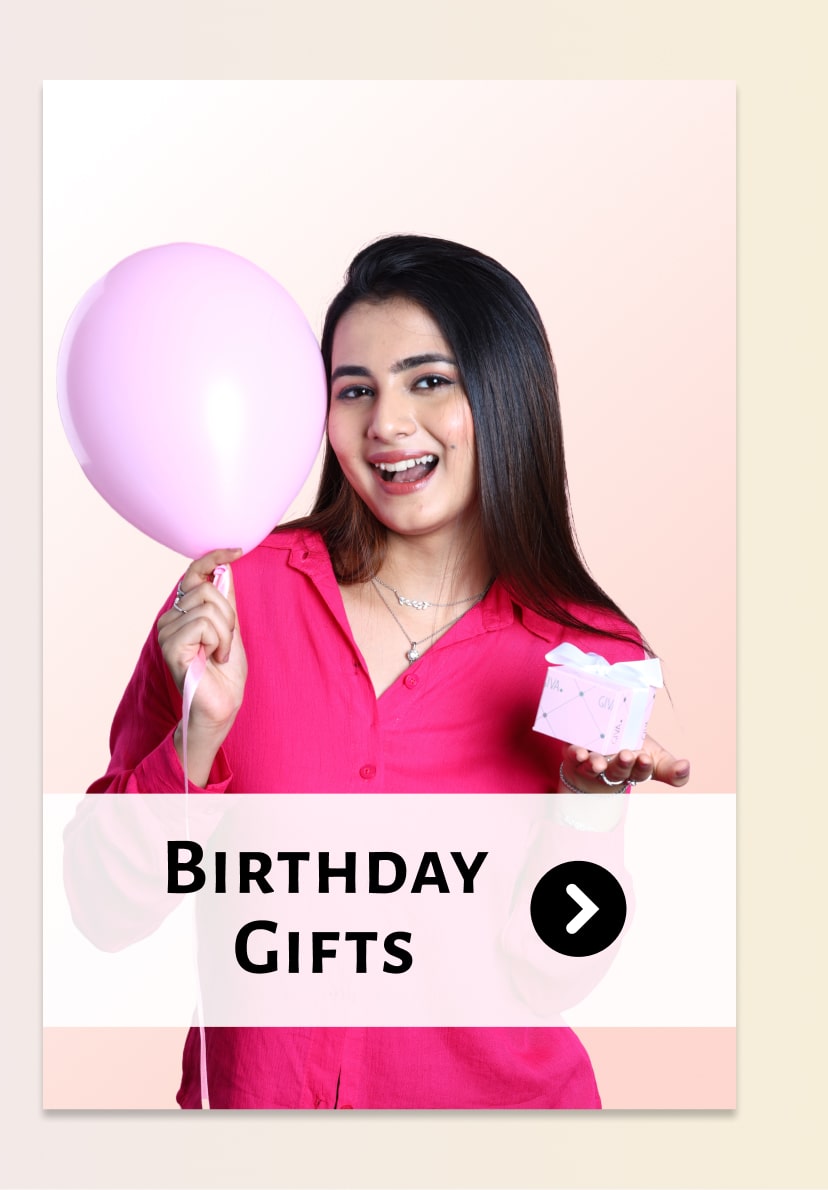
Task: Click the word "Gifts" in the banner
Action: point(324,947)
